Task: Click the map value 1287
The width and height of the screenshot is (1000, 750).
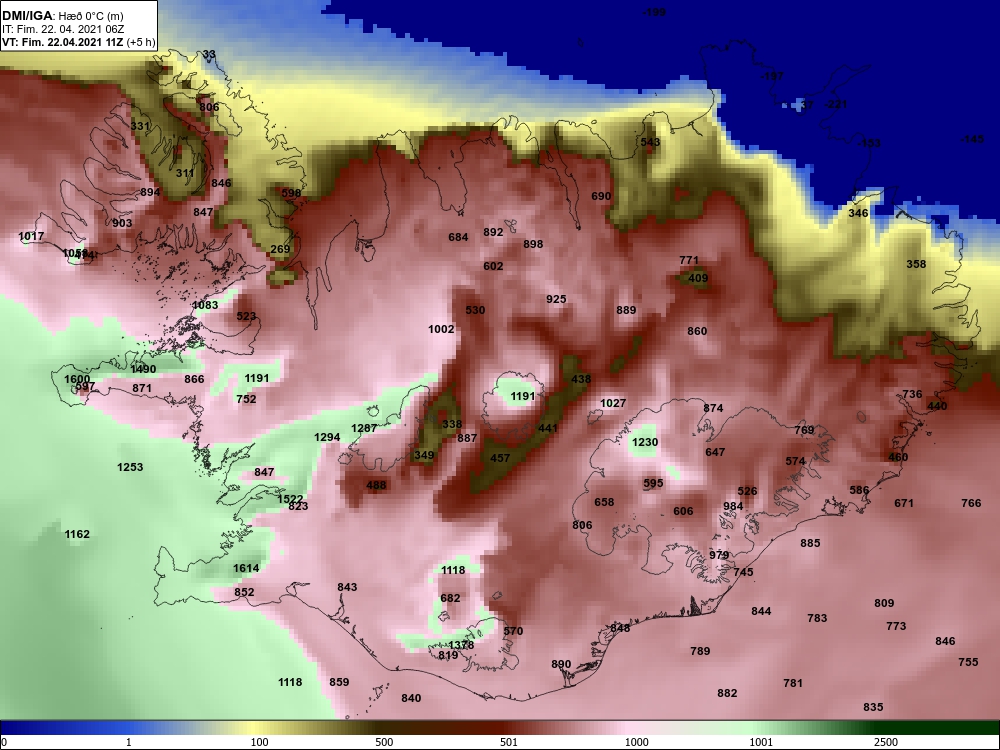Action: pyautogui.click(x=364, y=428)
